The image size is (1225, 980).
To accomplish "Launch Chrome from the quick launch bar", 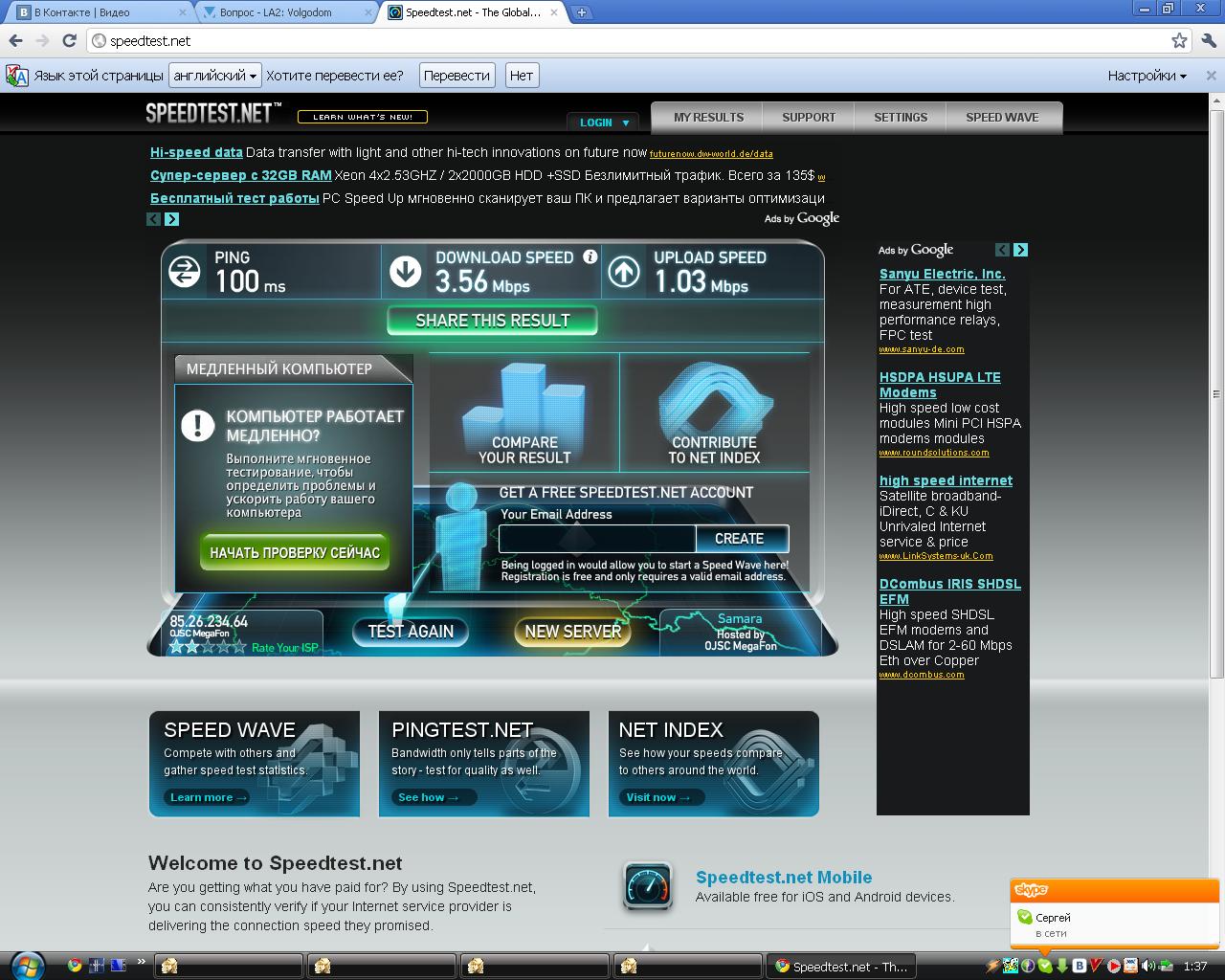I will (75, 966).
